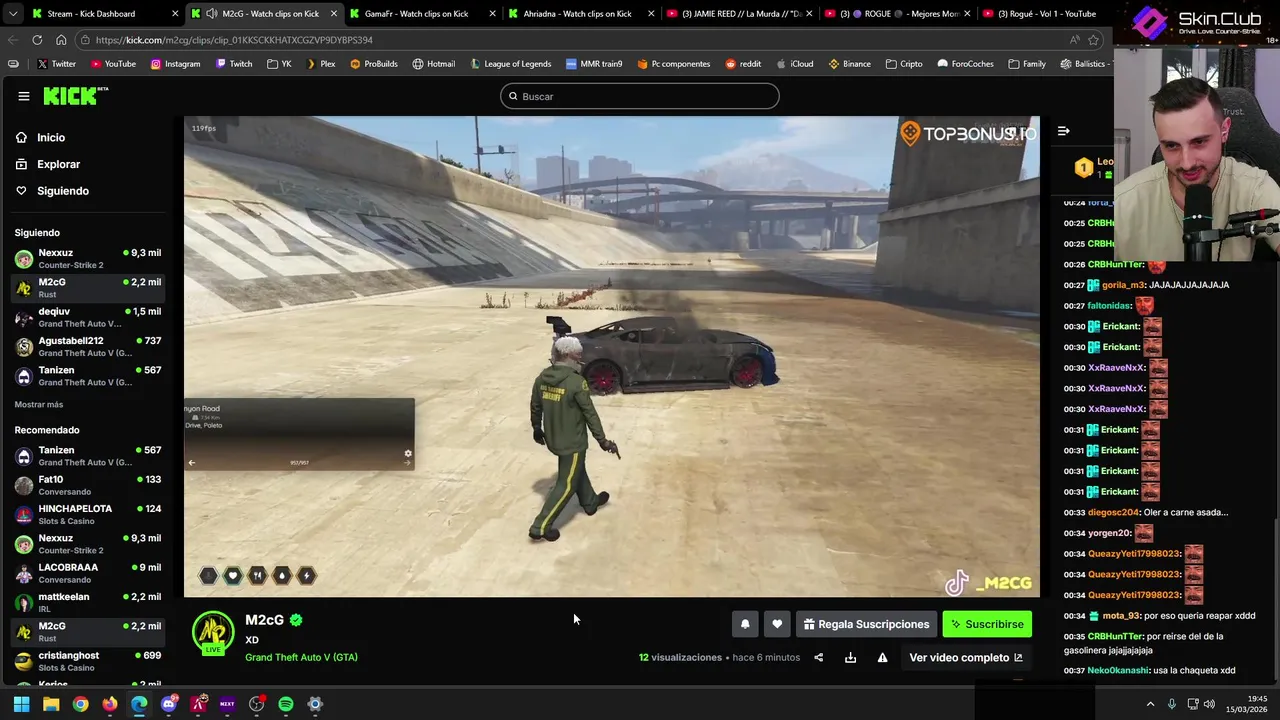The height and width of the screenshot is (720, 1280).
Task: Open cristianghost recommended channel
Action: point(88,661)
